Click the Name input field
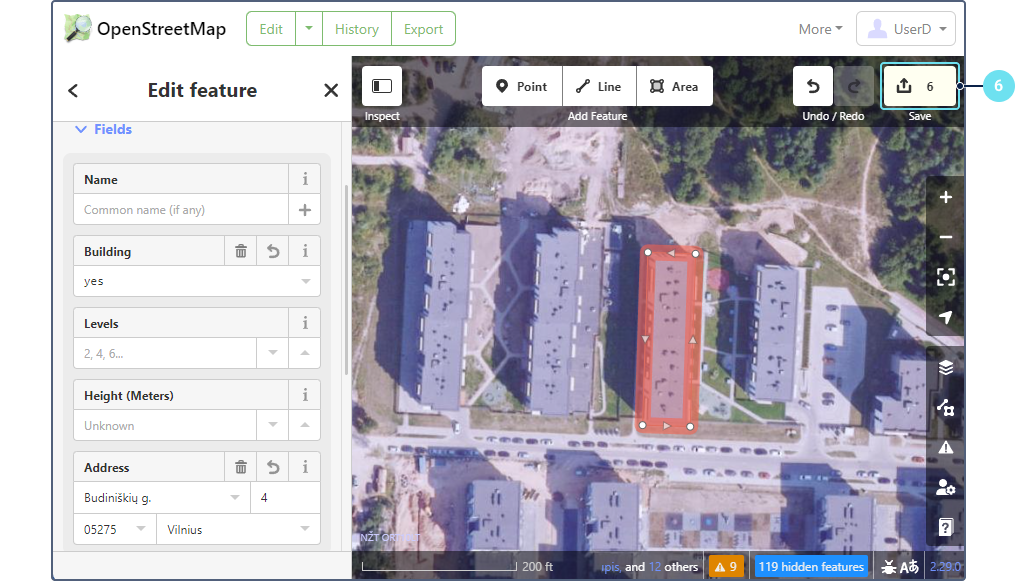1015x581 pixels. point(180,210)
